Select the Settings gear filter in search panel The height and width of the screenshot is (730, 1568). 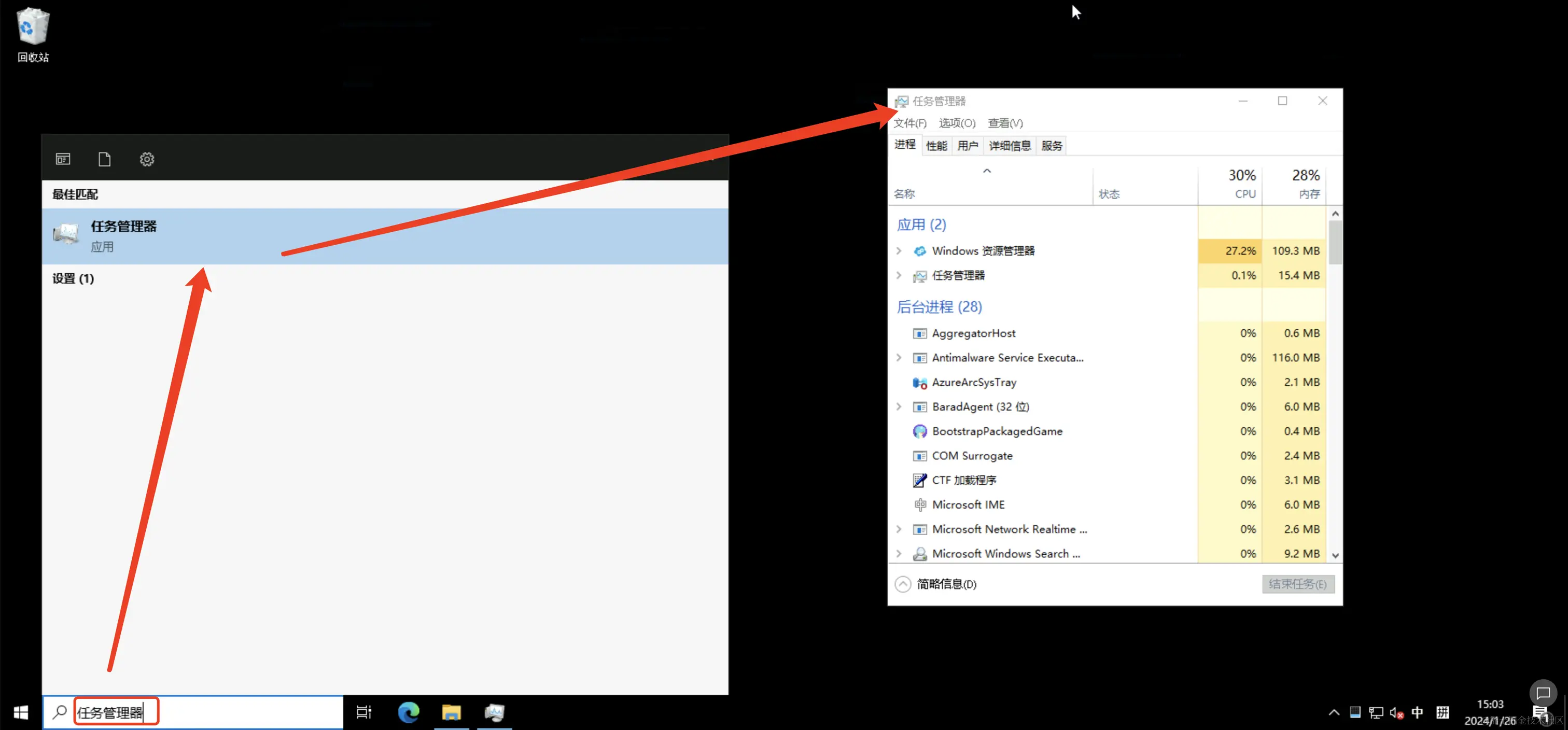click(x=147, y=159)
